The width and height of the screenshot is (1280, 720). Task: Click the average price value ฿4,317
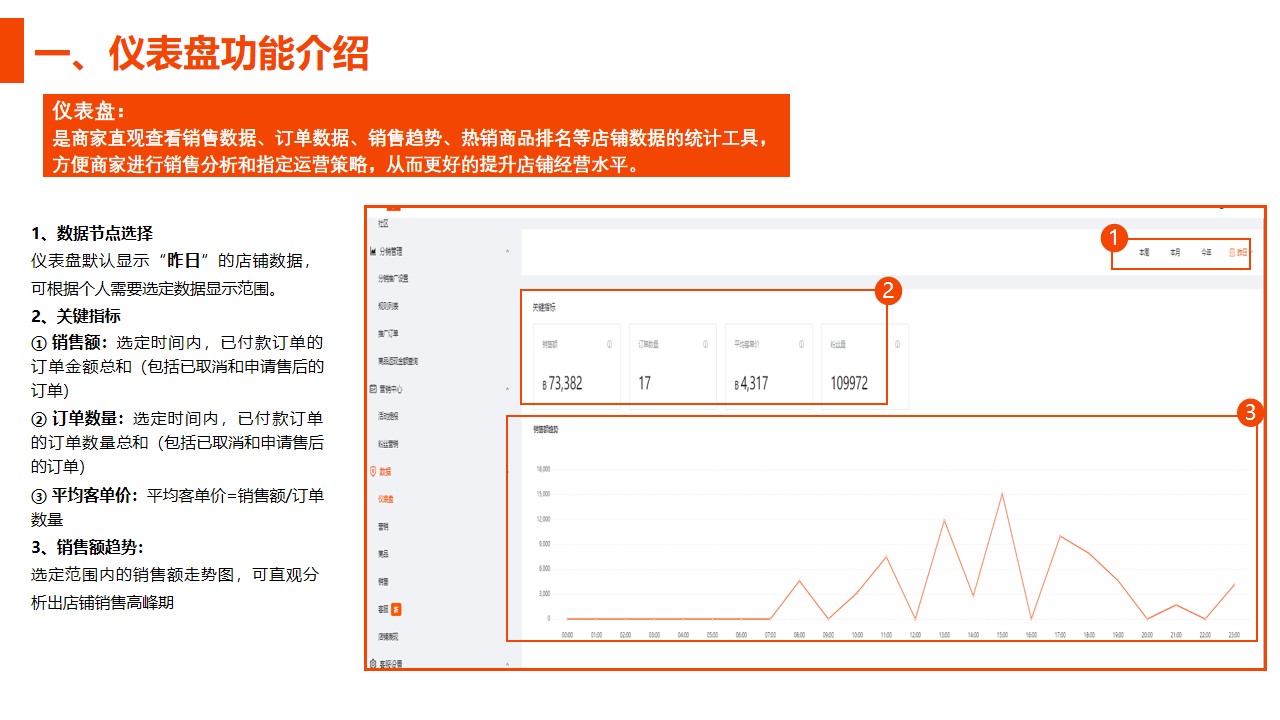point(751,383)
